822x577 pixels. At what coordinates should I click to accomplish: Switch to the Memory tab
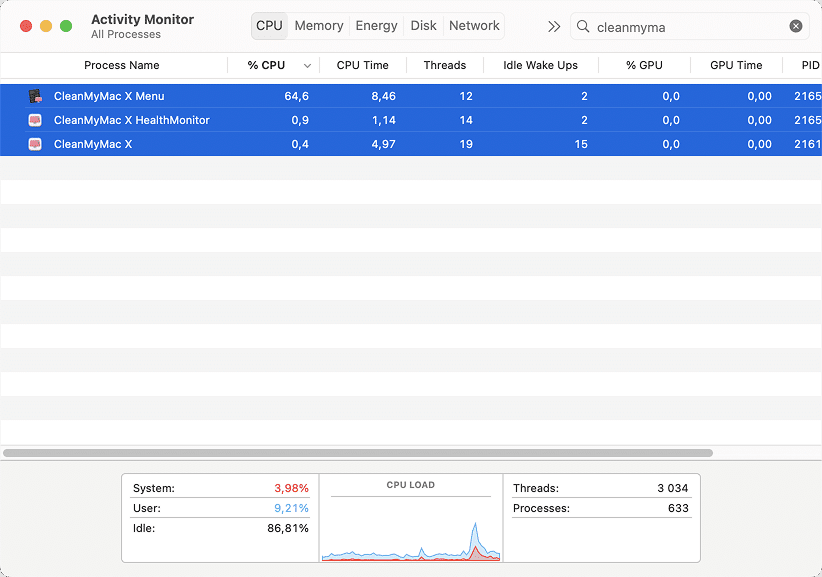(x=319, y=26)
